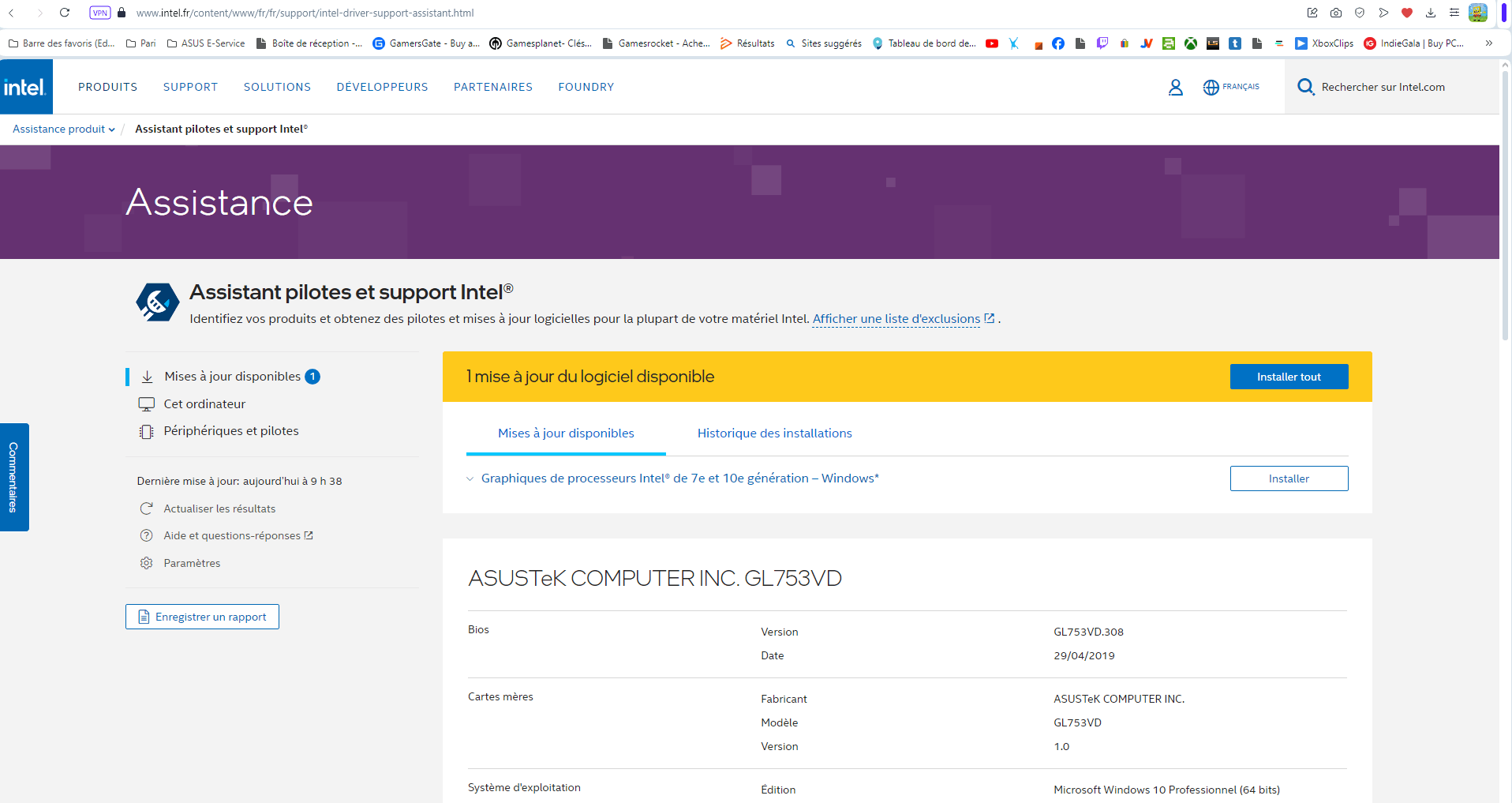Screen dimensions: 1512x803
Task: Open the Sites suggérés bookmark
Action: tap(823, 43)
